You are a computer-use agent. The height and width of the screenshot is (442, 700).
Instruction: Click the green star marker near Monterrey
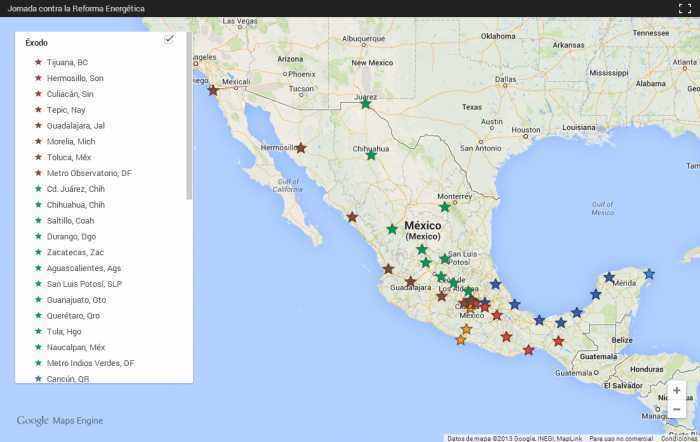(x=445, y=207)
